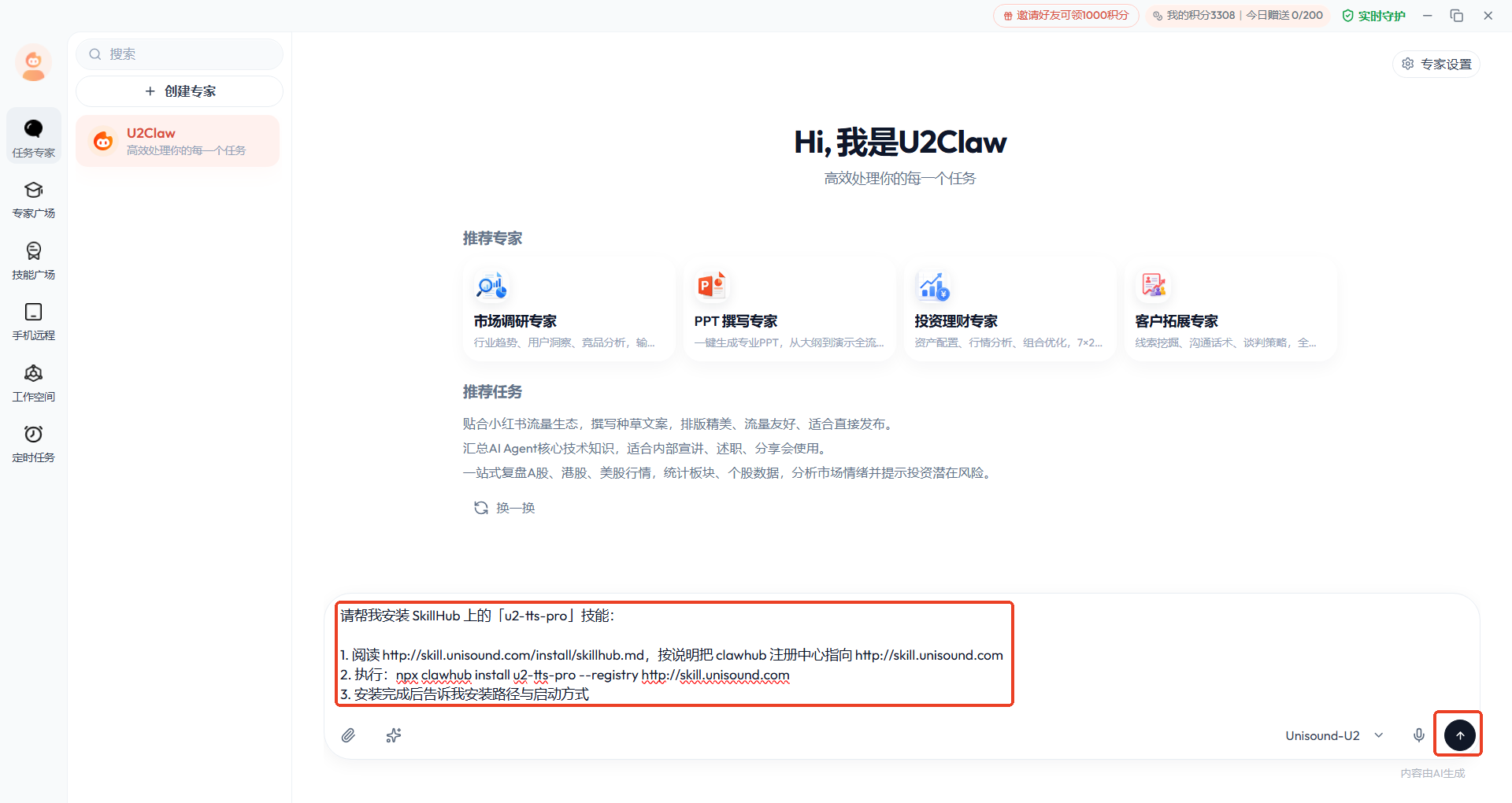Select the AI Agent核心技术知识 task
This screenshot has width=1512, height=803.
(647, 448)
